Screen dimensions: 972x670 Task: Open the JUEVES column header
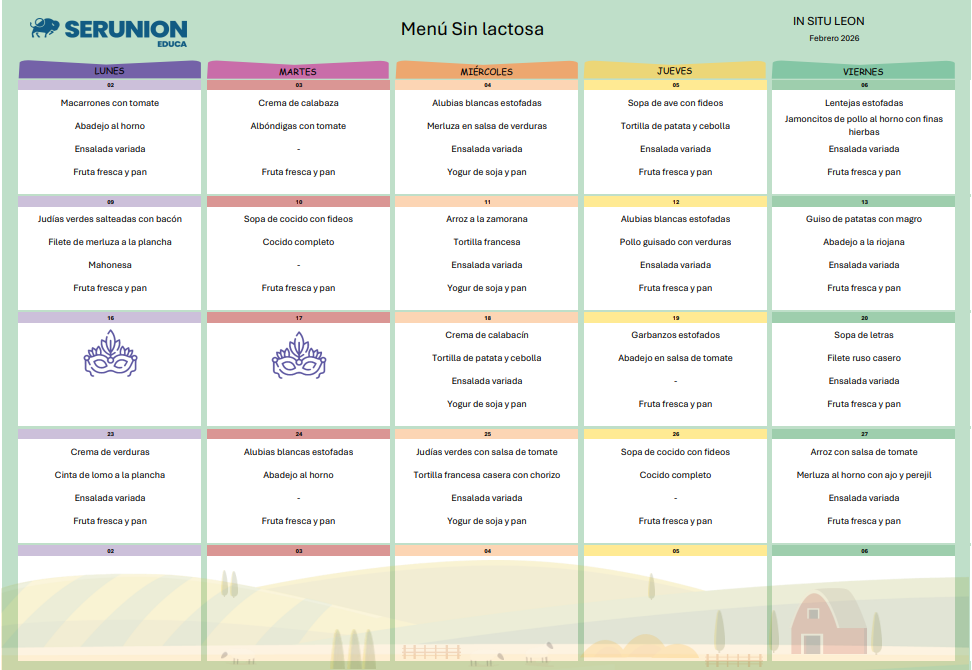675,71
